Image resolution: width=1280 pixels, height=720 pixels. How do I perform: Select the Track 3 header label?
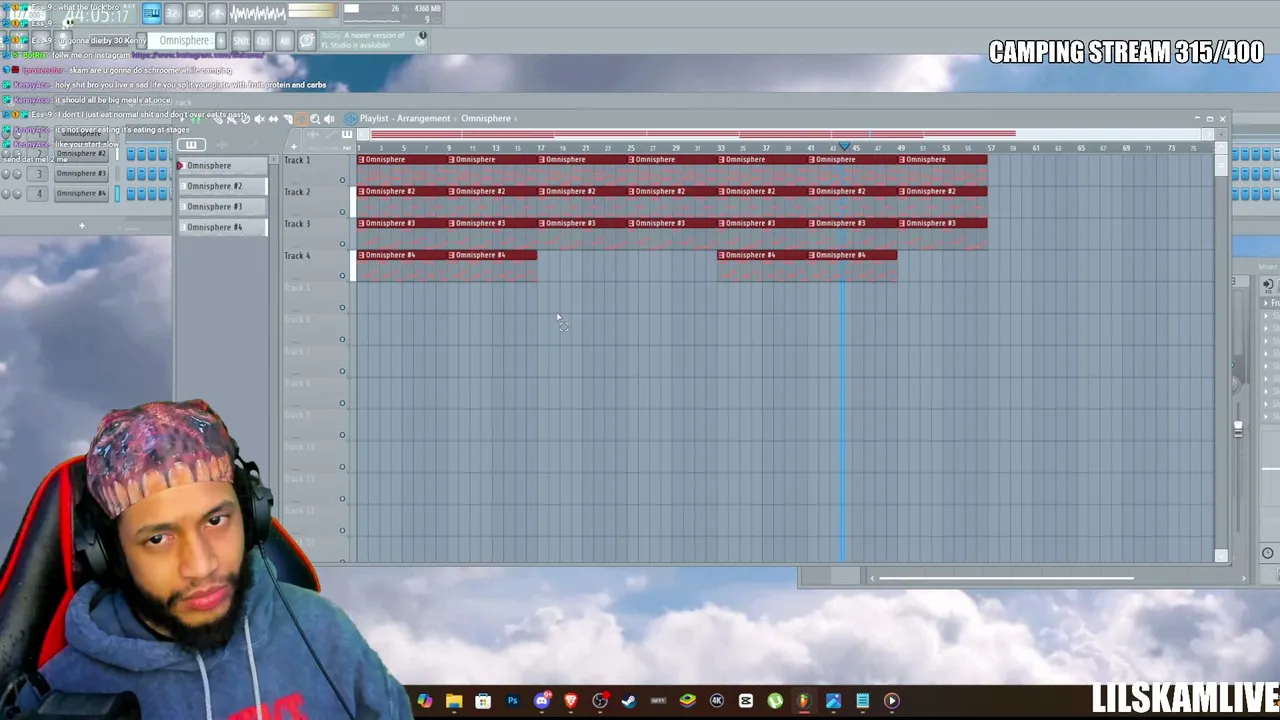(297, 224)
